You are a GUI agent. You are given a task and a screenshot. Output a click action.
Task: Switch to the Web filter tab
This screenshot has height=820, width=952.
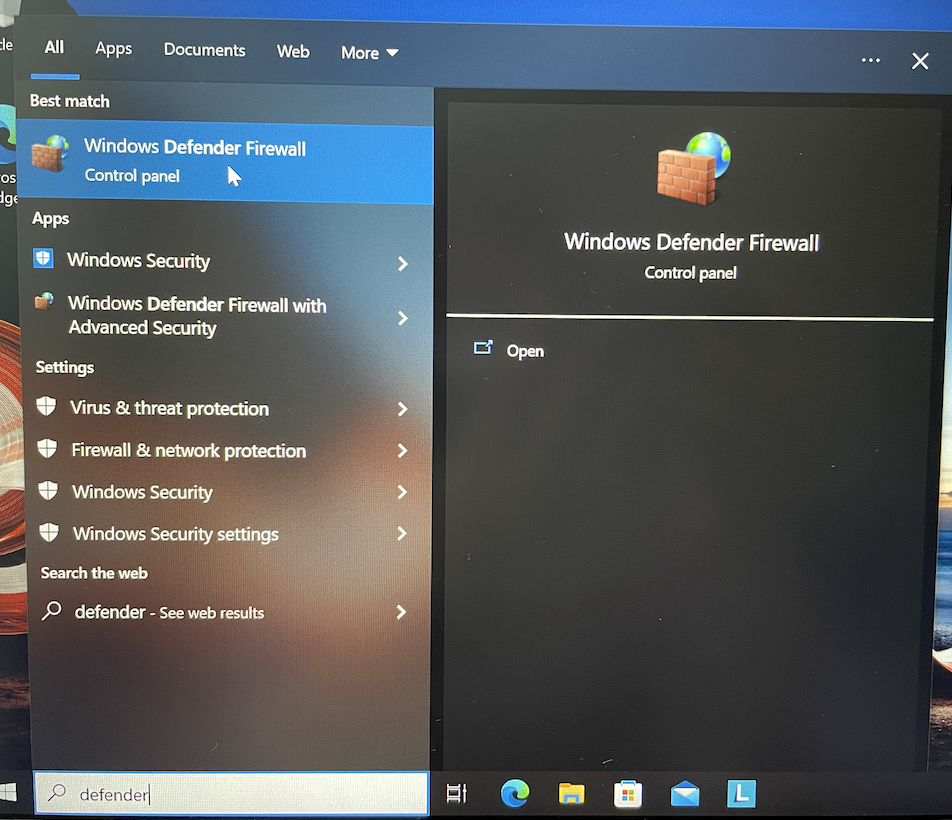293,52
